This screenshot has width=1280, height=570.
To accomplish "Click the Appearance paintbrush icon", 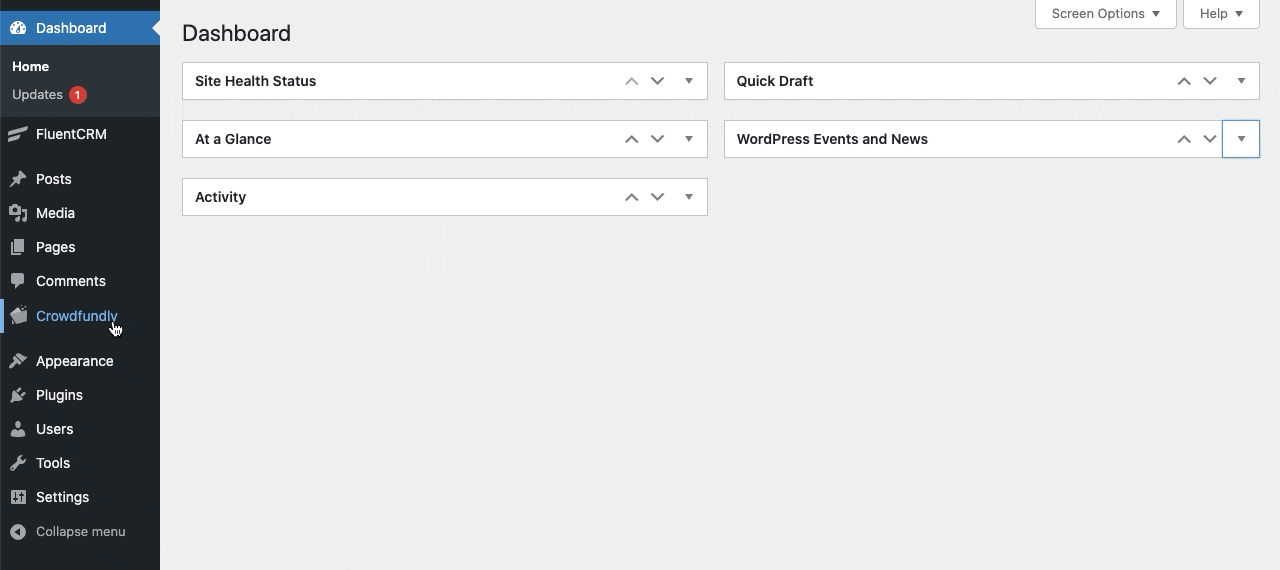I will click(18, 361).
